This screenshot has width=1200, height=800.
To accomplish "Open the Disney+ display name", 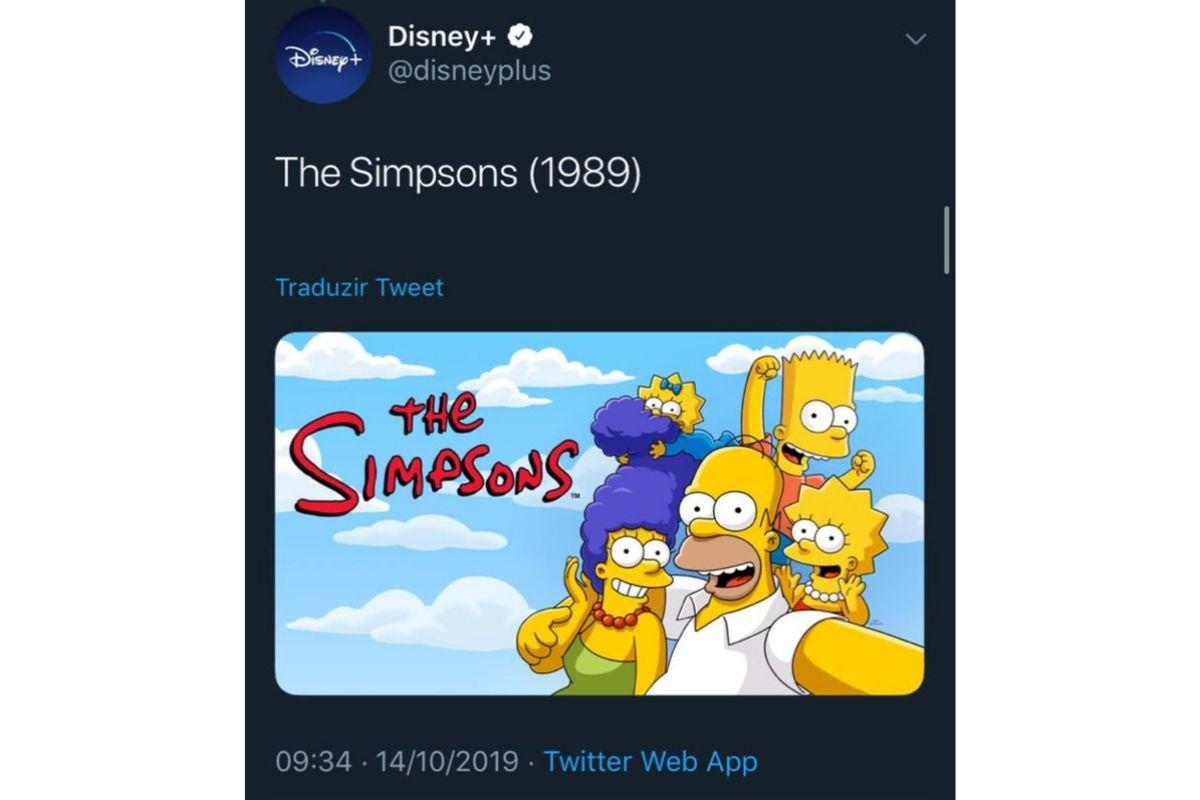I will point(445,37).
